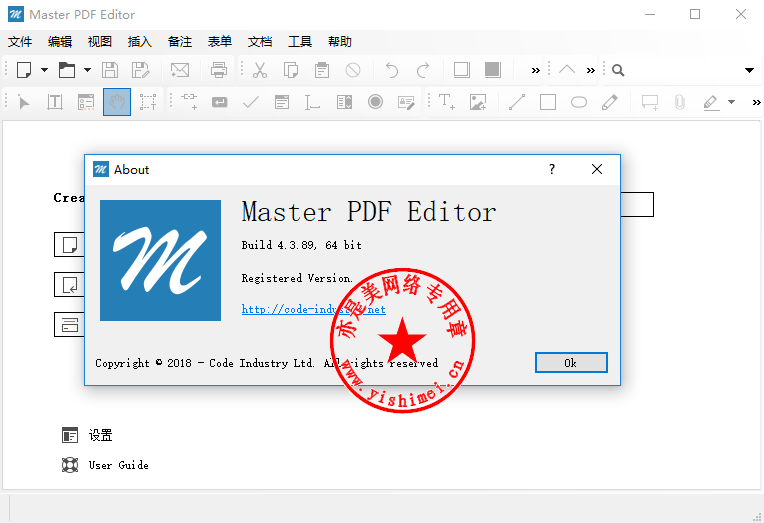Click the Open file folder icon
Screen dimensions: 764x523
[x=67, y=70]
